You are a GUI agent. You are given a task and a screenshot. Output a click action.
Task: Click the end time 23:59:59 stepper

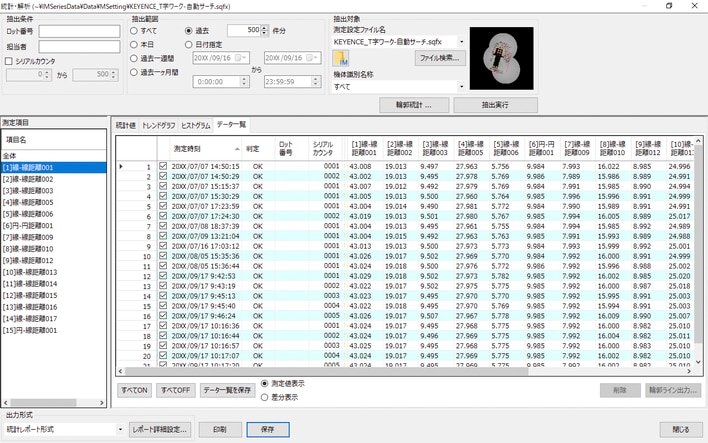point(316,82)
